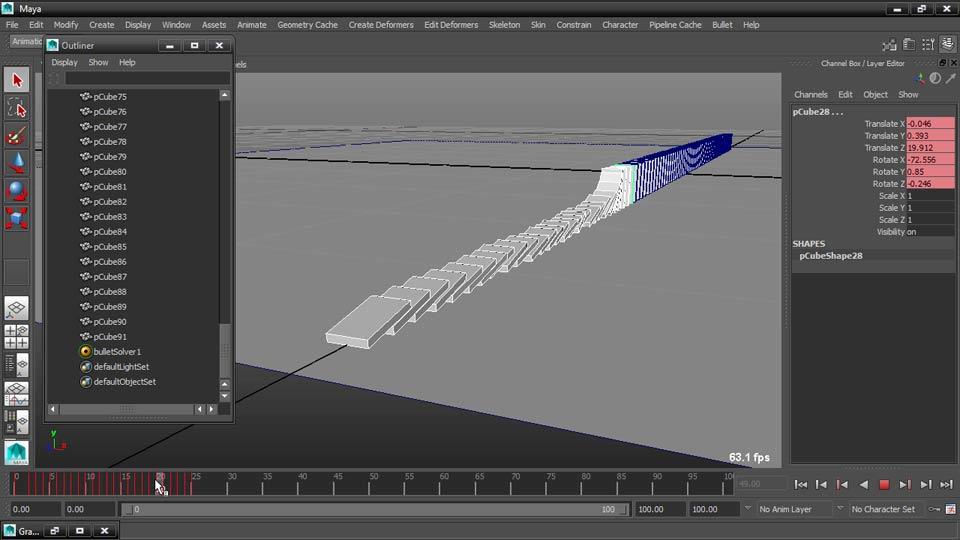Activate the Scale tool cube icon

[x=16, y=218]
